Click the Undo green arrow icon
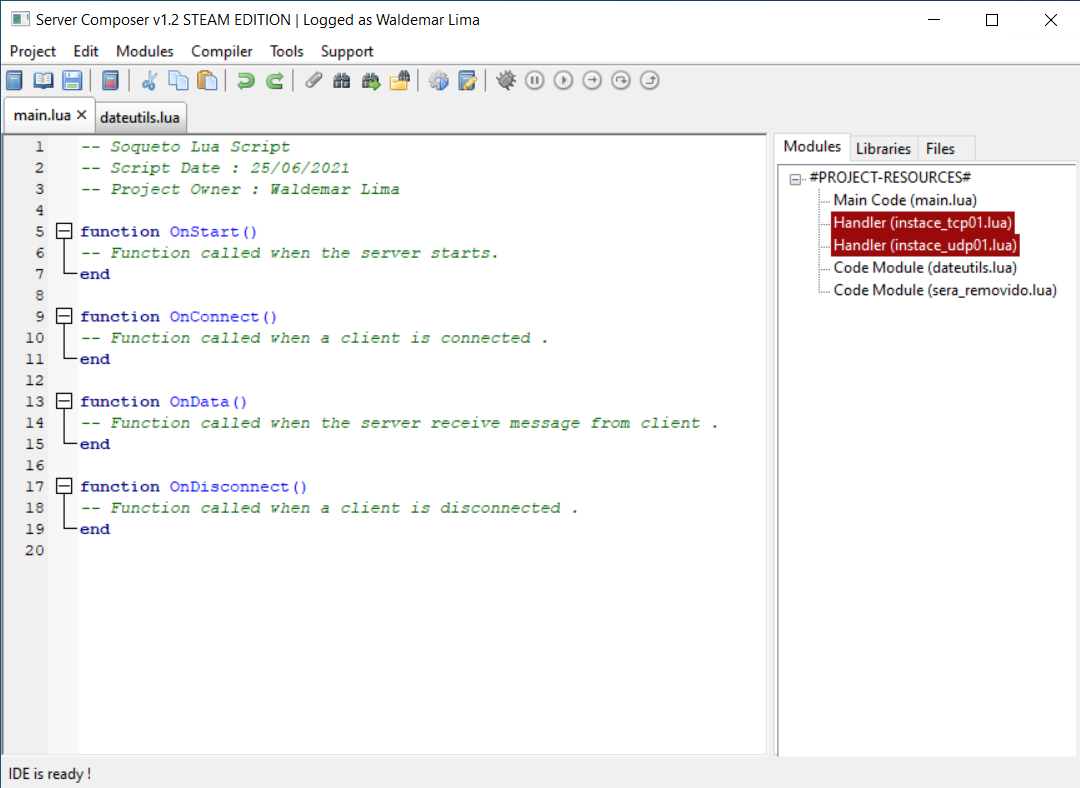The height and width of the screenshot is (788, 1080). [245, 81]
